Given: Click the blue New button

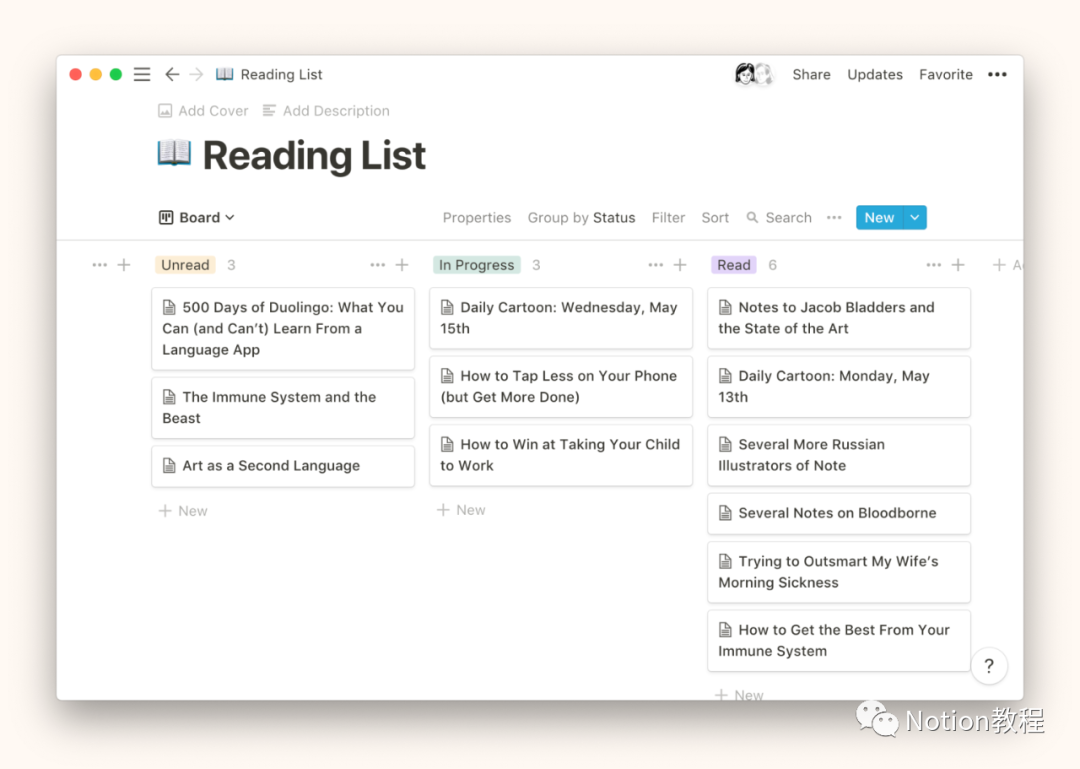Looking at the screenshot, I should [879, 218].
